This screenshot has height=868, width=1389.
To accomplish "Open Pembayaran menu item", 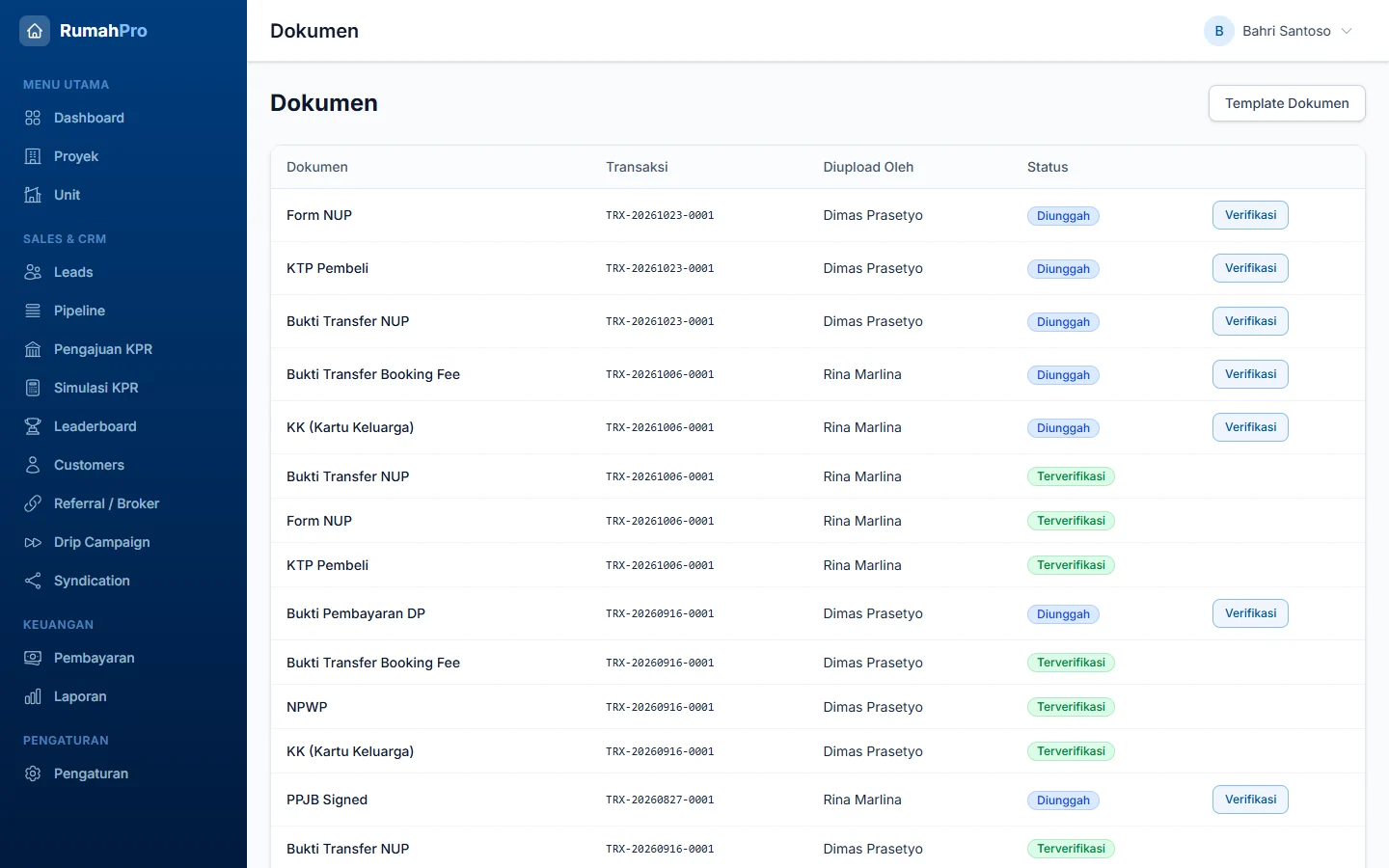I will 123,658.
